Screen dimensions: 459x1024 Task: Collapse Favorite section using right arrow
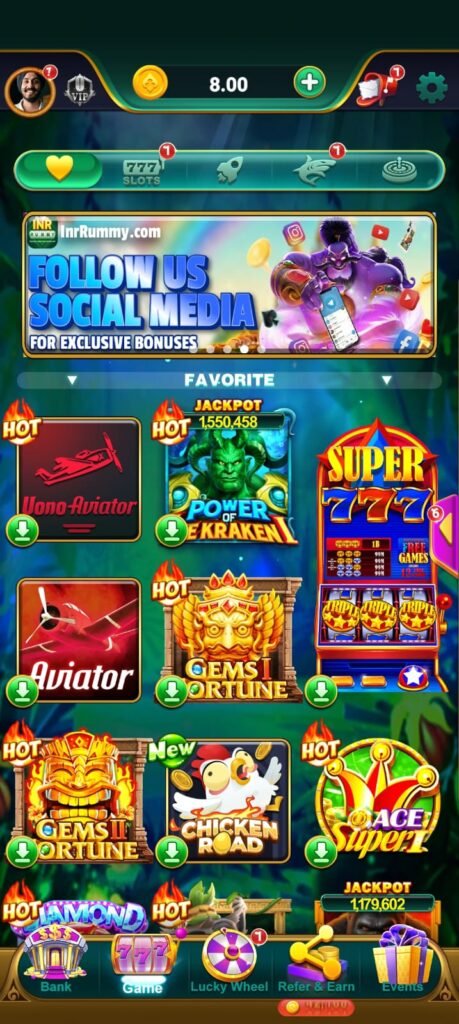pos(387,380)
